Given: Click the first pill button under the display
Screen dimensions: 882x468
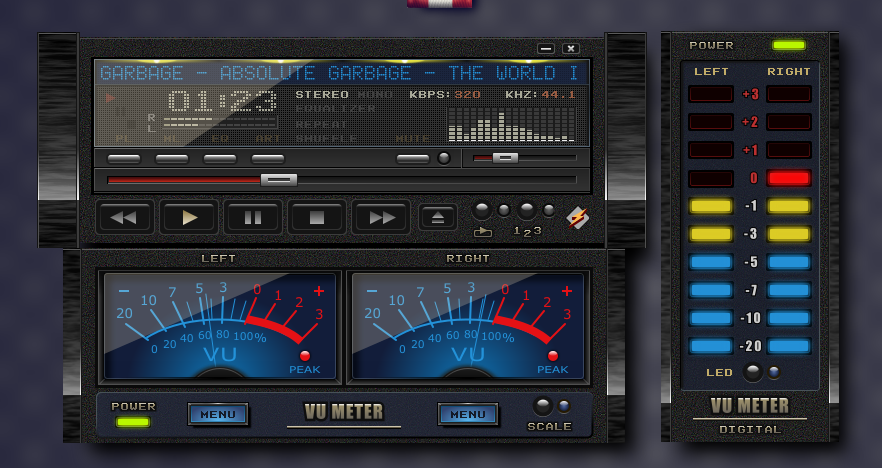Looking at the screenshot, I should (x=124, y=158).
